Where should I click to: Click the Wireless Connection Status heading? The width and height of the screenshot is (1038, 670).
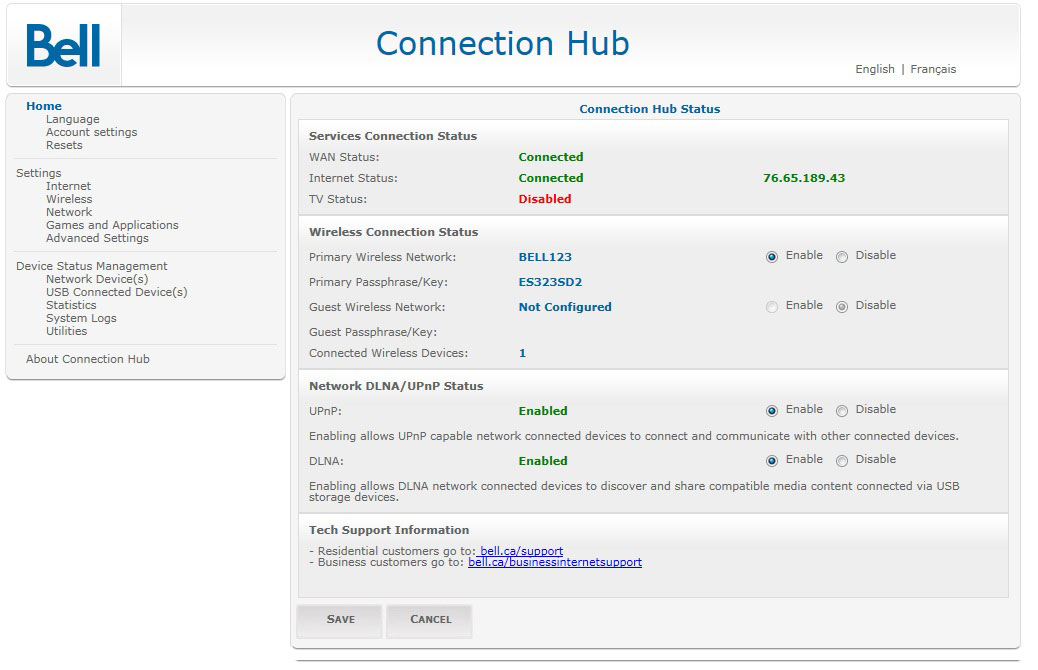tap(393, 232)
